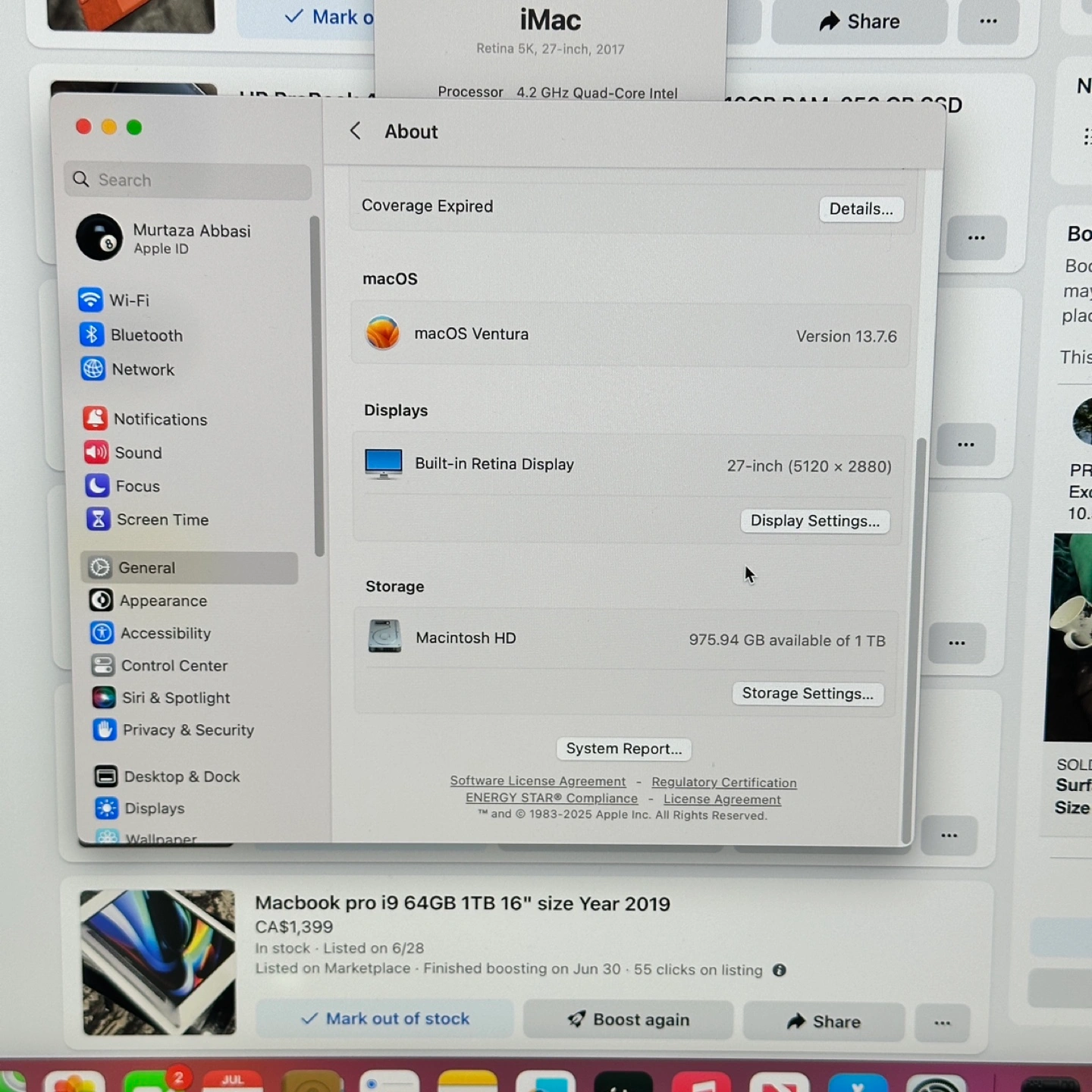Open Bluetooth settings in sidebar
Viewport: 1092px width, 1092px height.
pyautogui.click(x=131, y=335)
